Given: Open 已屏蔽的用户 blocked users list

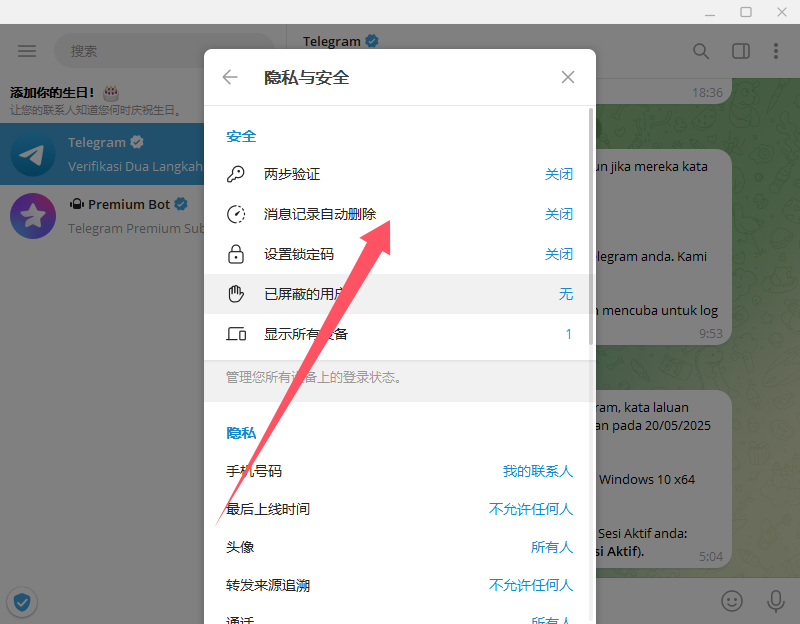Looking at the screenshot, I should 399,294.
